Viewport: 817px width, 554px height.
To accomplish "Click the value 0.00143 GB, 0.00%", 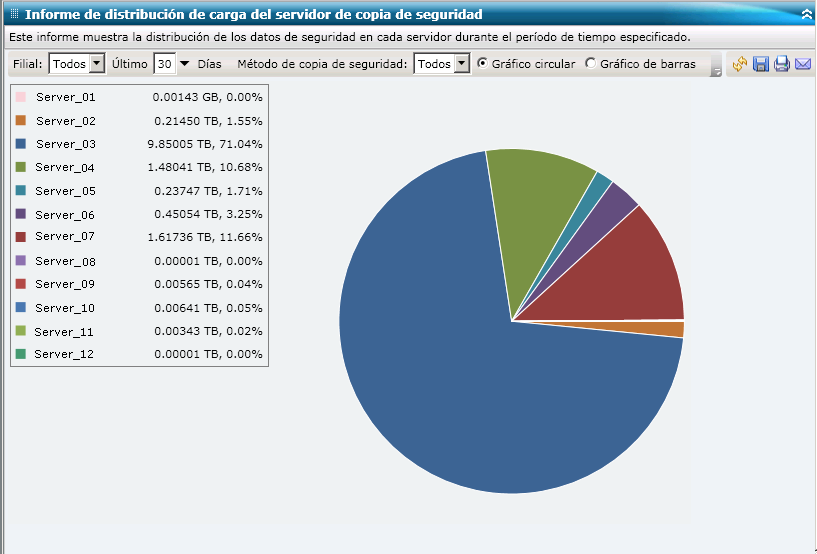I will coord(207,97).
